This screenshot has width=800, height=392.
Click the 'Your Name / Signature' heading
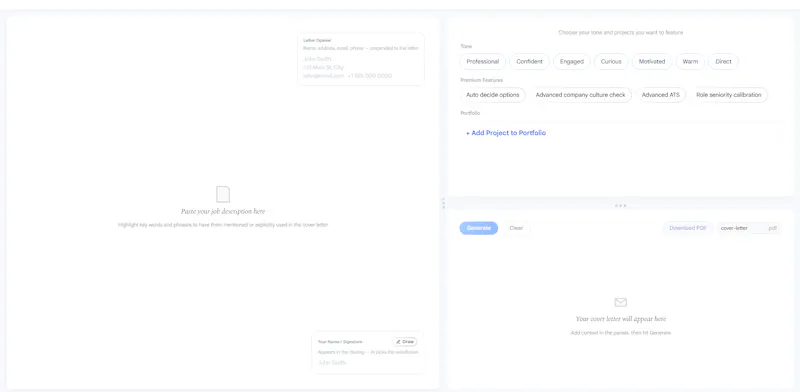(340, 342)
